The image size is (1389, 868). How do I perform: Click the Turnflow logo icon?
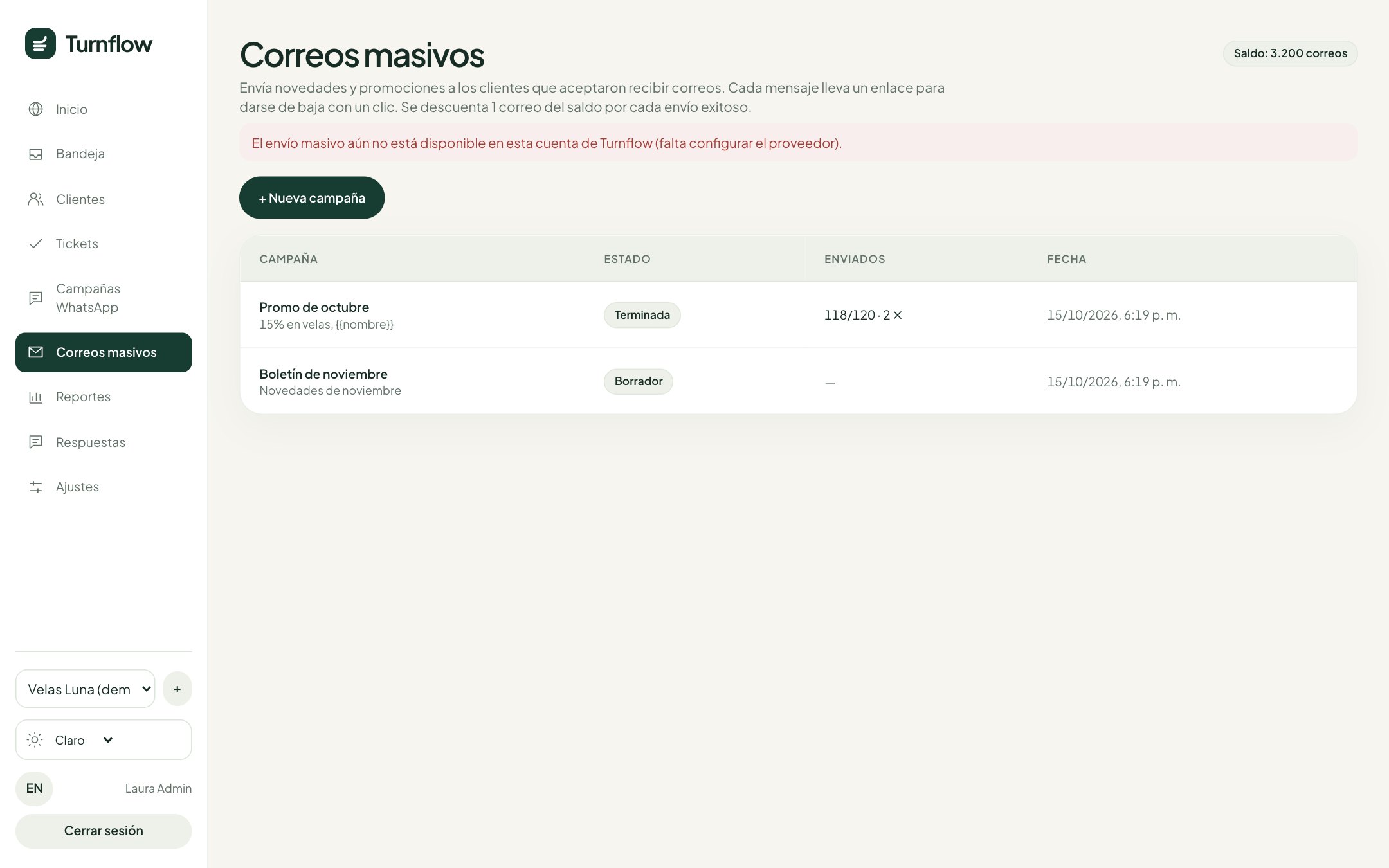point(41,44)
